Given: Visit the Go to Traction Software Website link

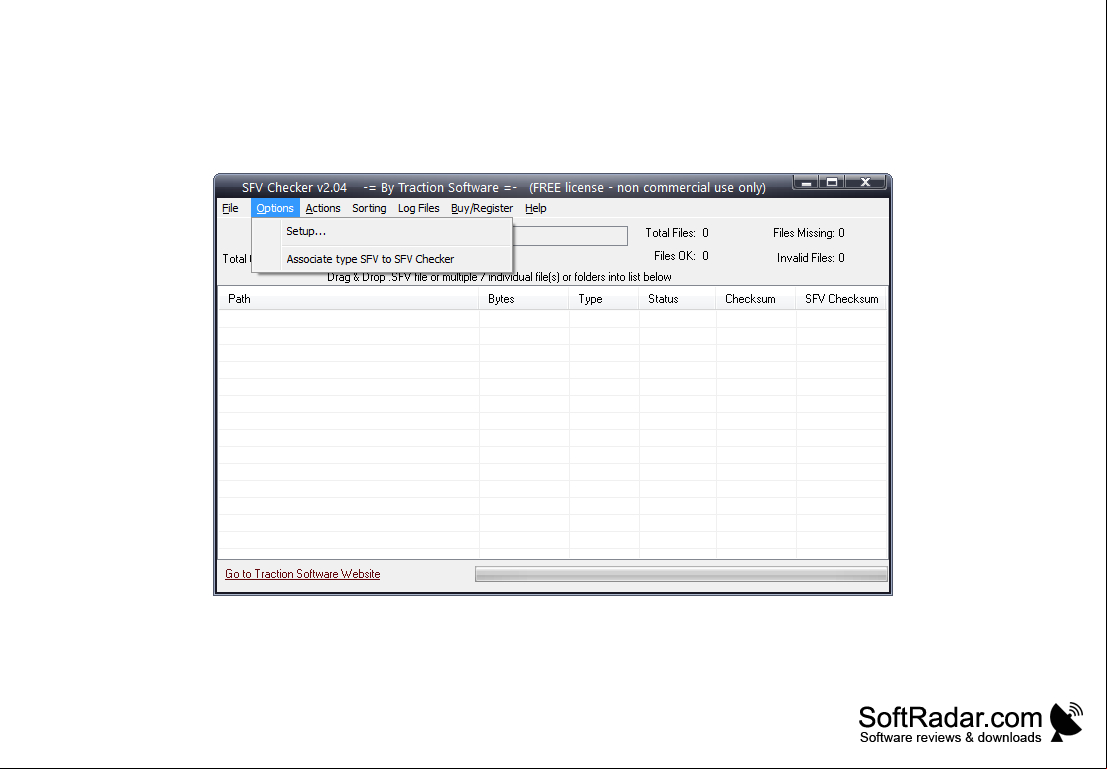Looking at the screenshot, I should (303, 574).
